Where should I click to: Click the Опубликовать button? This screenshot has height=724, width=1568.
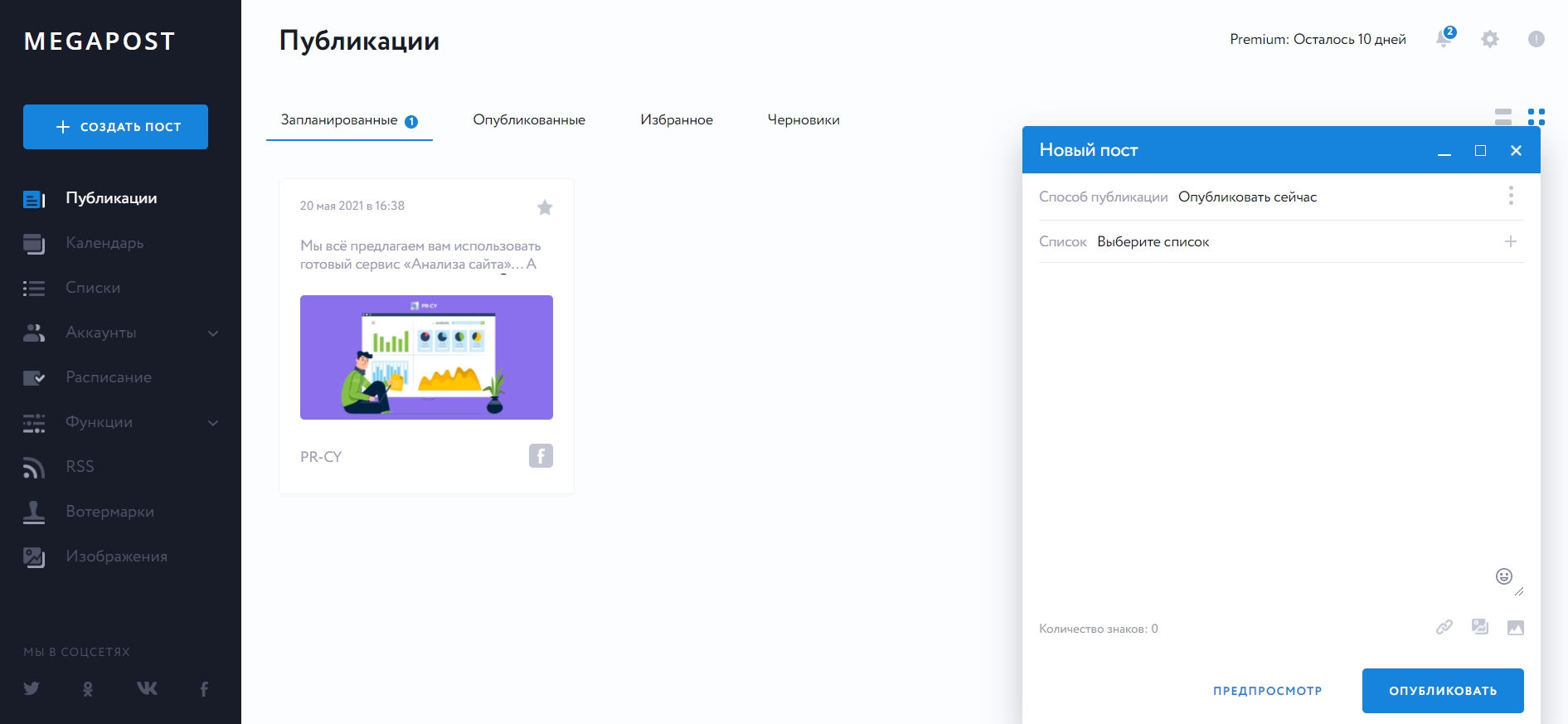[1443, 691]
